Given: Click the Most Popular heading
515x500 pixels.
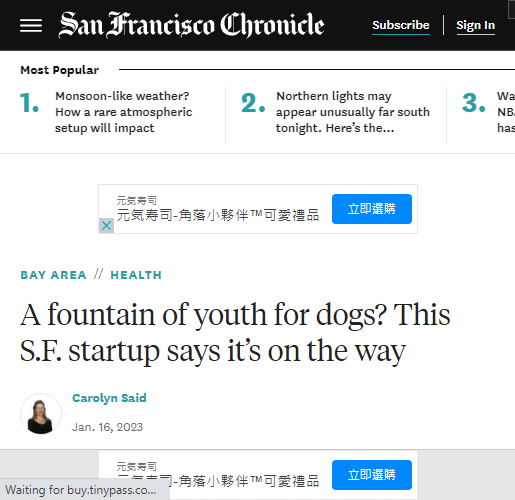Looking at the screenshot, I should click(x=60, y=70).
